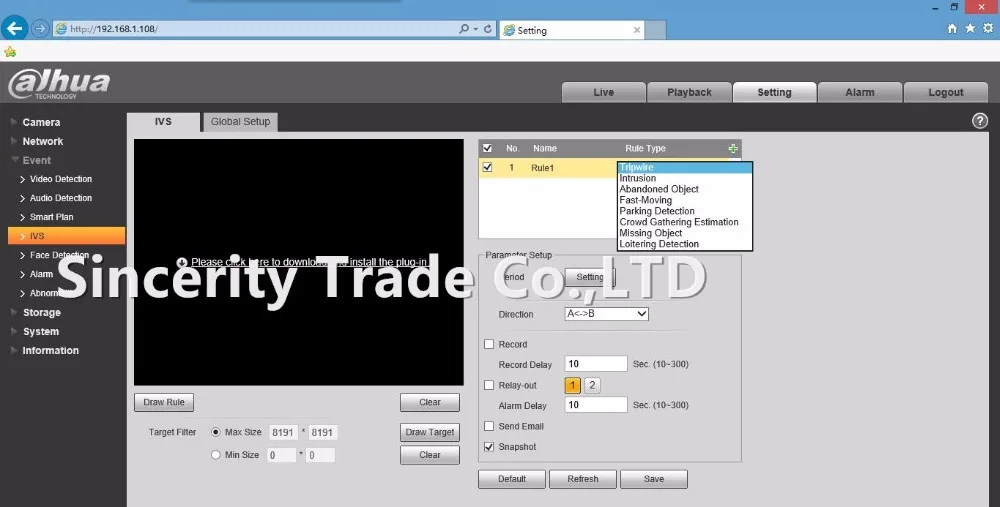Open Video Detection in sidebar
The width and height of the screenshot is (1000, 507).
click(x=61, y=179)
